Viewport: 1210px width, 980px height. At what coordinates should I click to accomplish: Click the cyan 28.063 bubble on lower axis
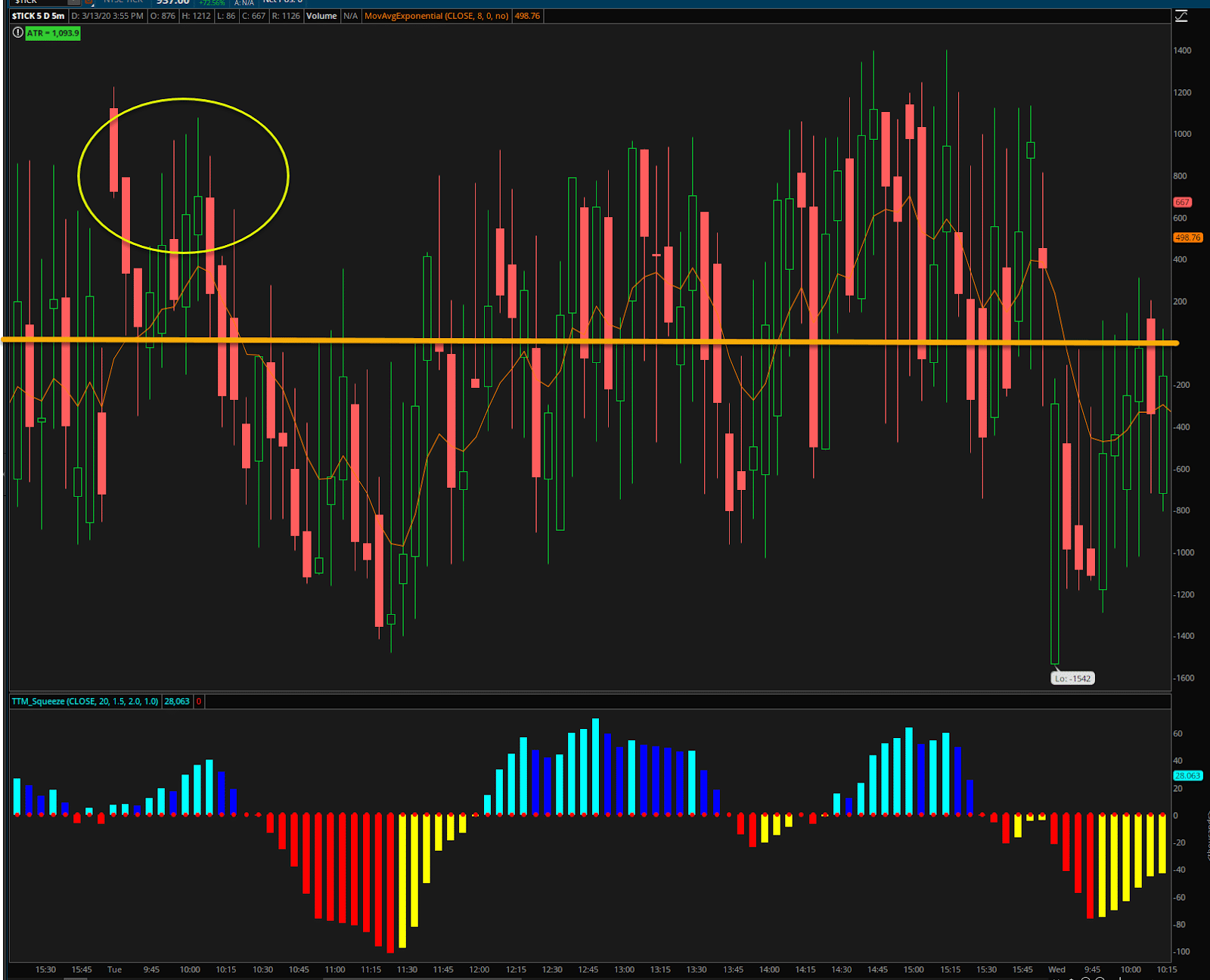pos(1187,776)
